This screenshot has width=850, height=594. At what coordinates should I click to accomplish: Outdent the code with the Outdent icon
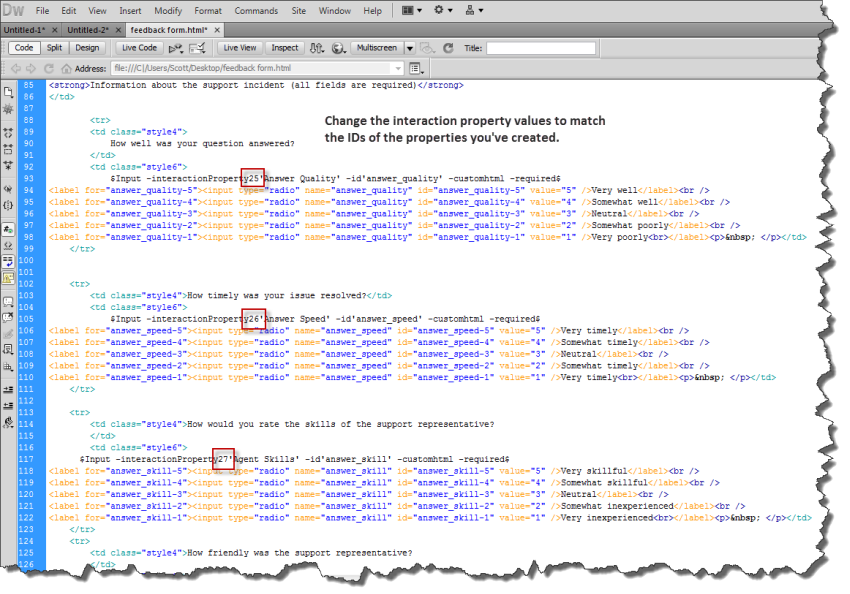8,406
